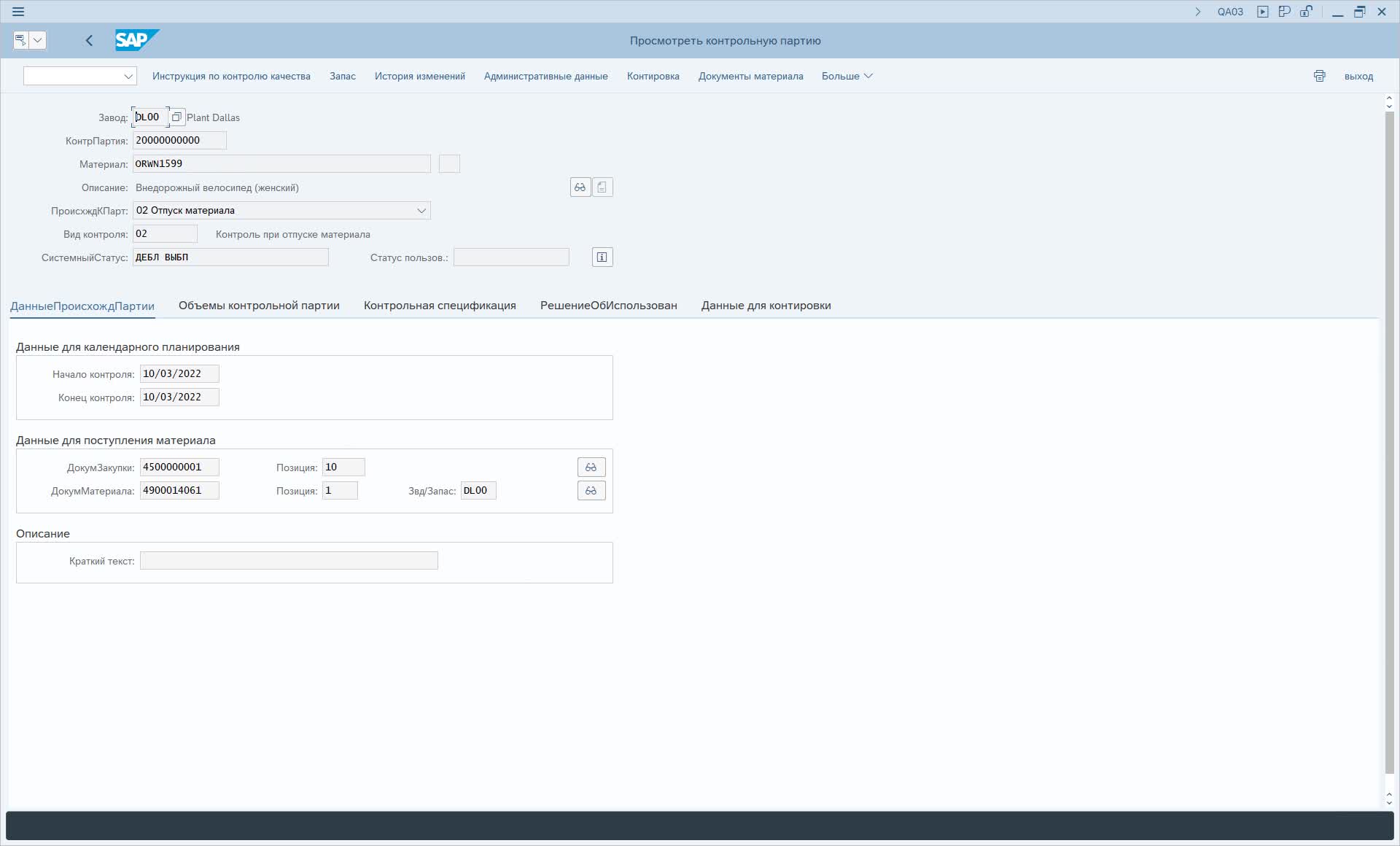Click ДокумМатериала field 4900014061
The width and height of the screenshot is (1400, 846).
point(179,490)
